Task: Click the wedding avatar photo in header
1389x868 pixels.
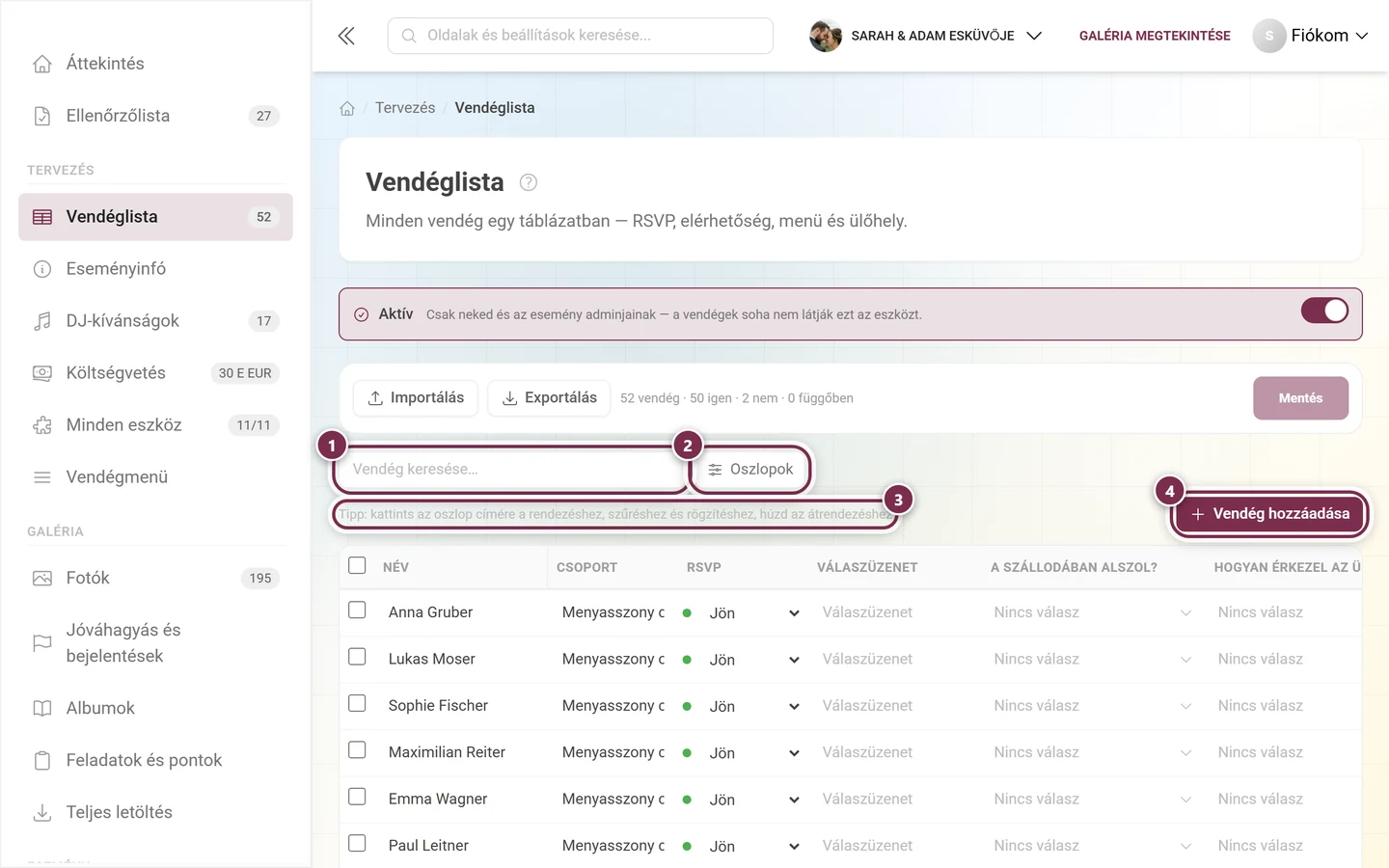Action: pyautogui.click(x=826, y=36)
